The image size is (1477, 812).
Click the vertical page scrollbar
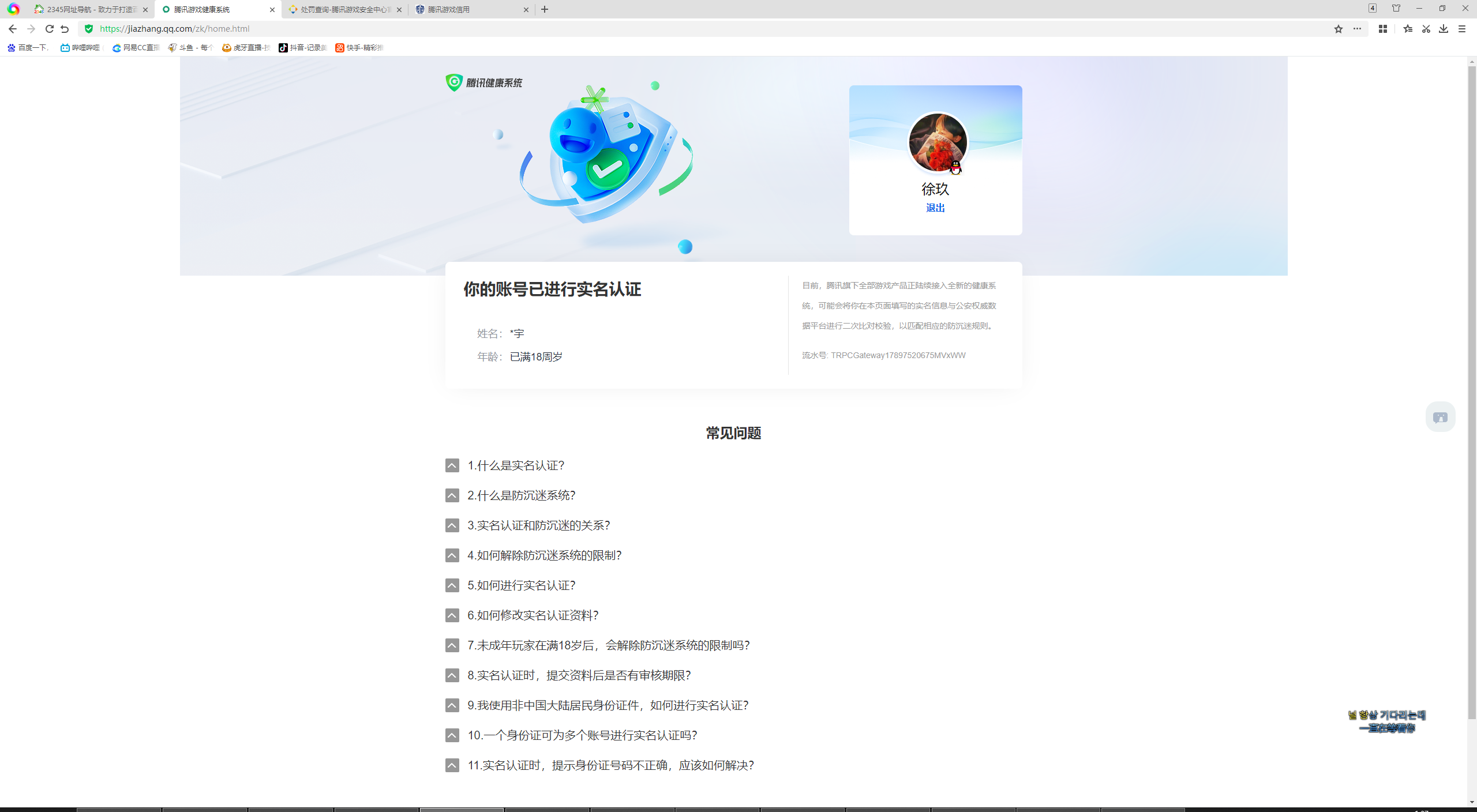click(1472, 392)
